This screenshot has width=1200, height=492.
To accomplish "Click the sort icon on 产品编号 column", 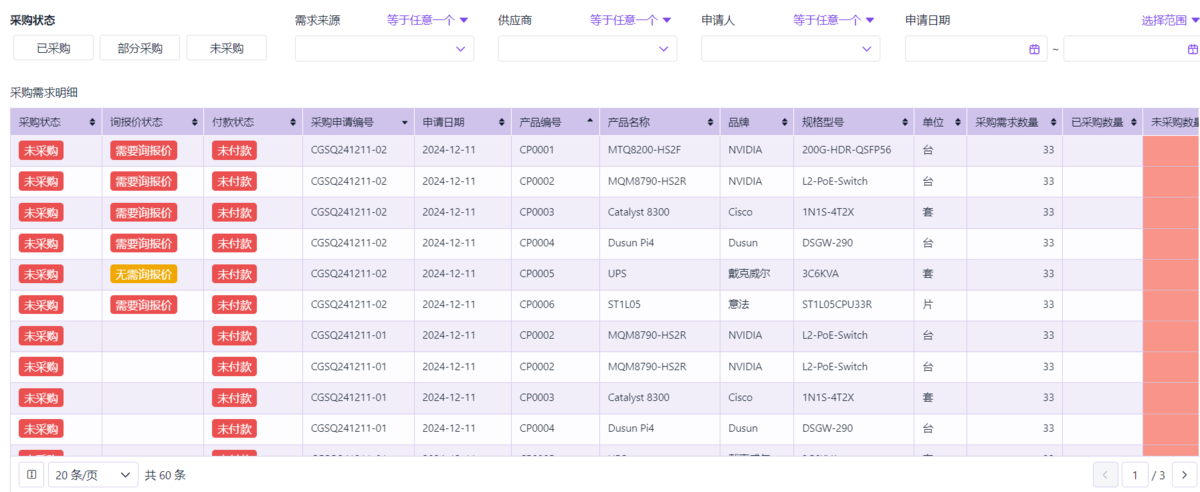I will point(591,123).
